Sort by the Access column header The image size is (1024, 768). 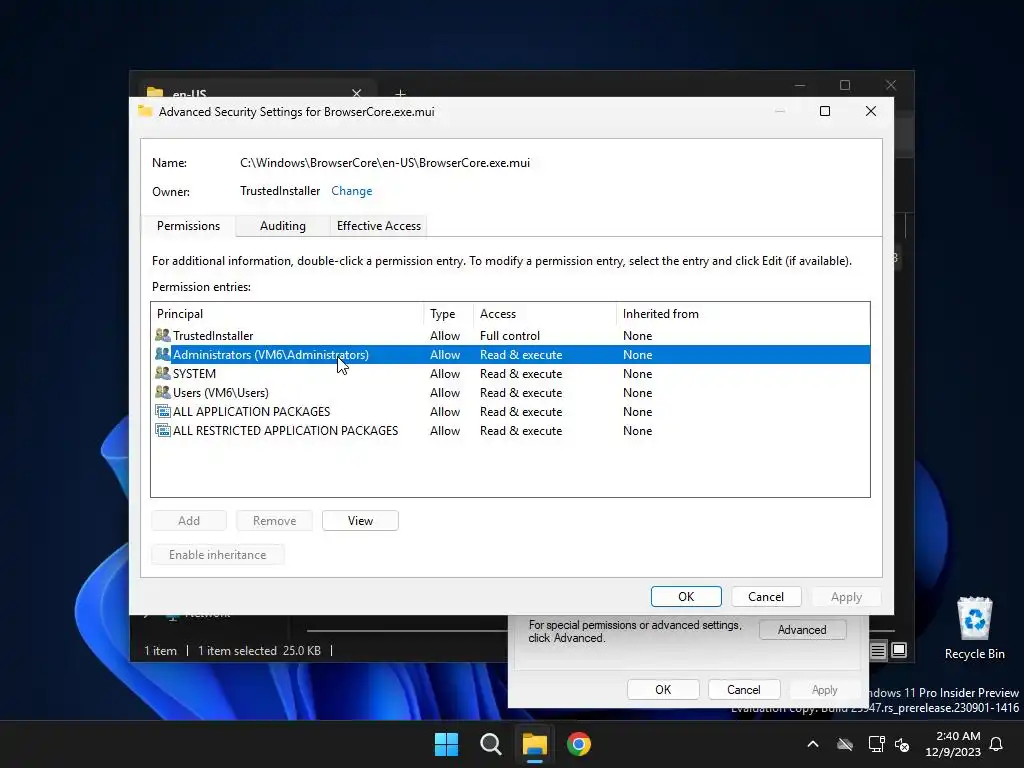(545, 314)
